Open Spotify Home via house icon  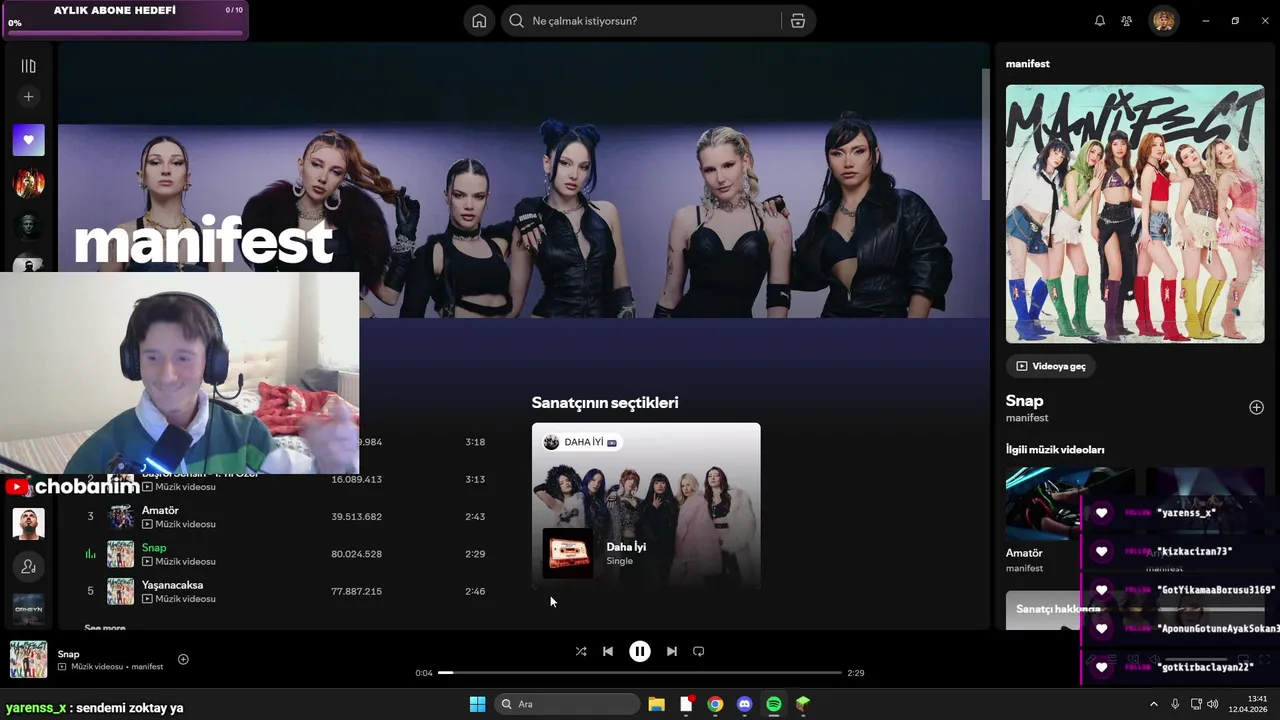point(479,21)
